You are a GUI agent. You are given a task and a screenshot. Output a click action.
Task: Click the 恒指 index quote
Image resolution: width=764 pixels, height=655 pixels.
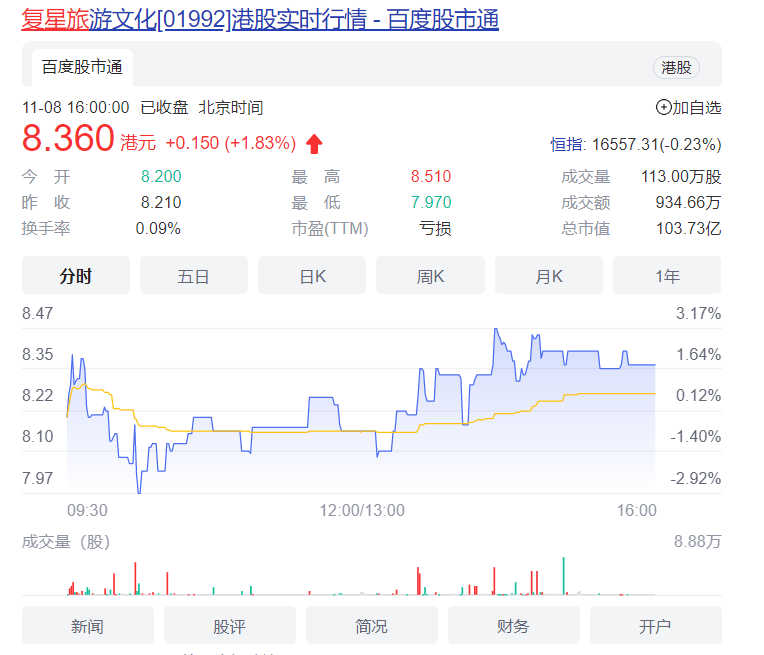(x=635, y=144)
